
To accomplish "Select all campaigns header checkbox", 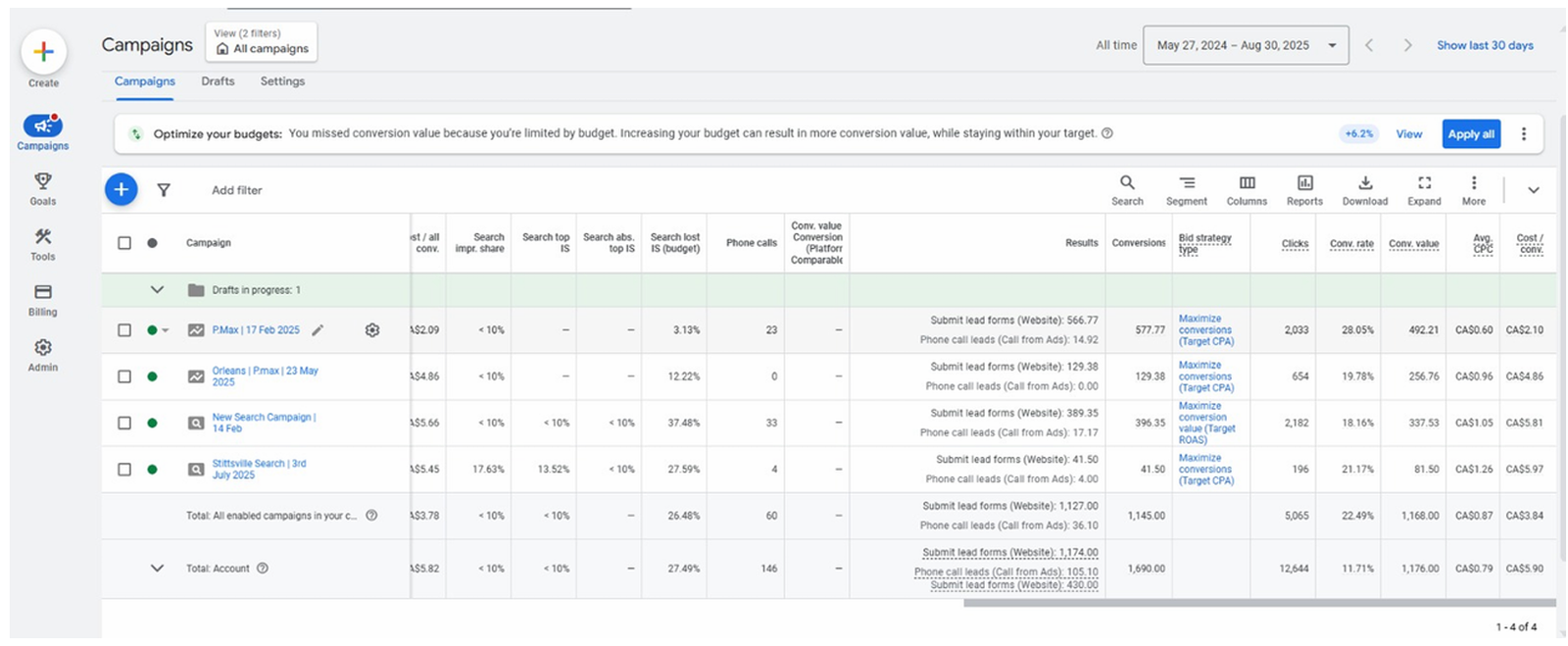I will 124,242.
